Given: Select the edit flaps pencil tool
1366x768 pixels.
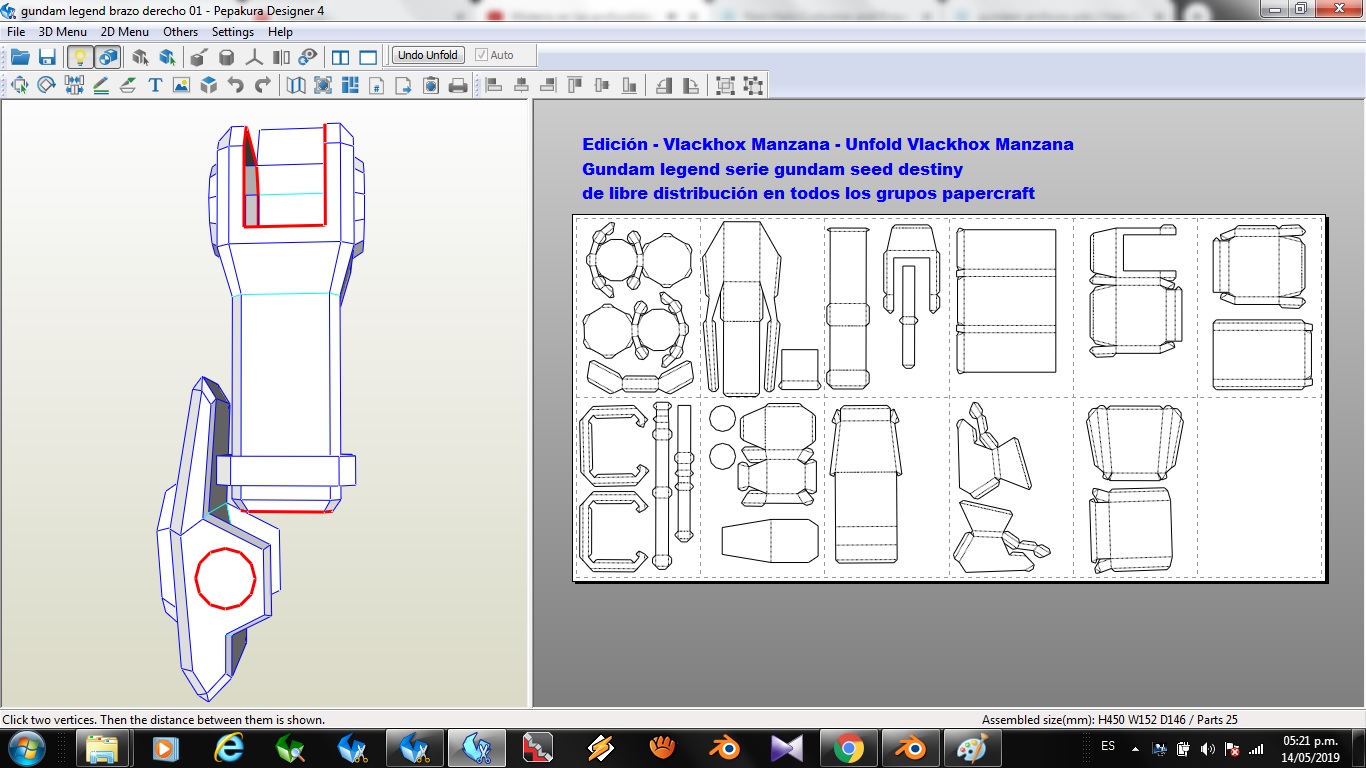Looking at the screenshot, I should (101, 86).
